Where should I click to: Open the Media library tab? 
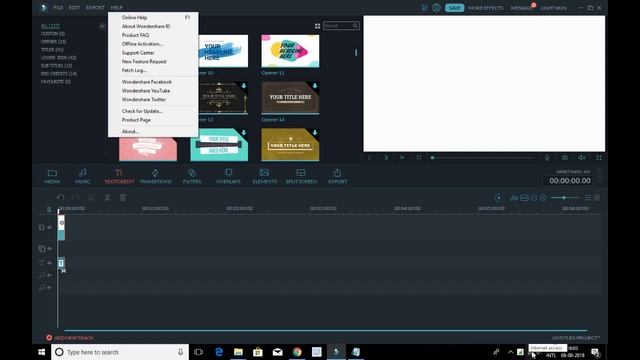coord(52,176)
